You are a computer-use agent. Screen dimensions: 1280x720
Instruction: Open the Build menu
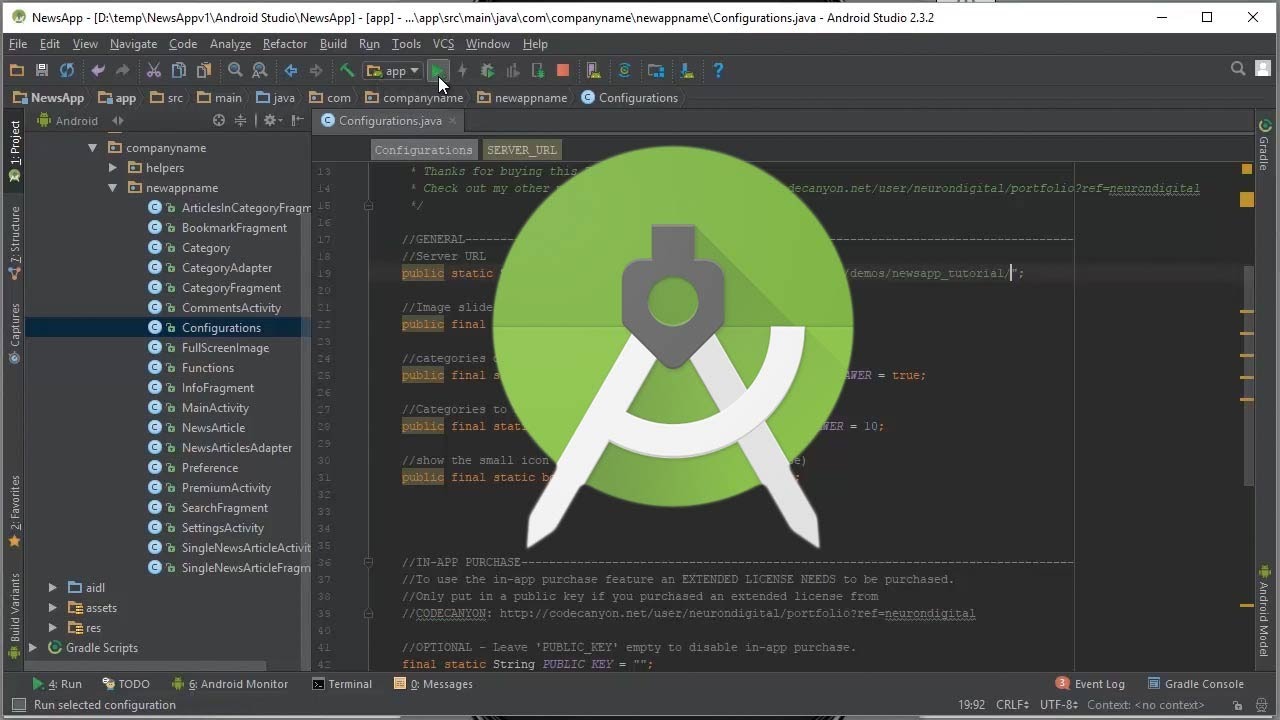click(333, 44)
